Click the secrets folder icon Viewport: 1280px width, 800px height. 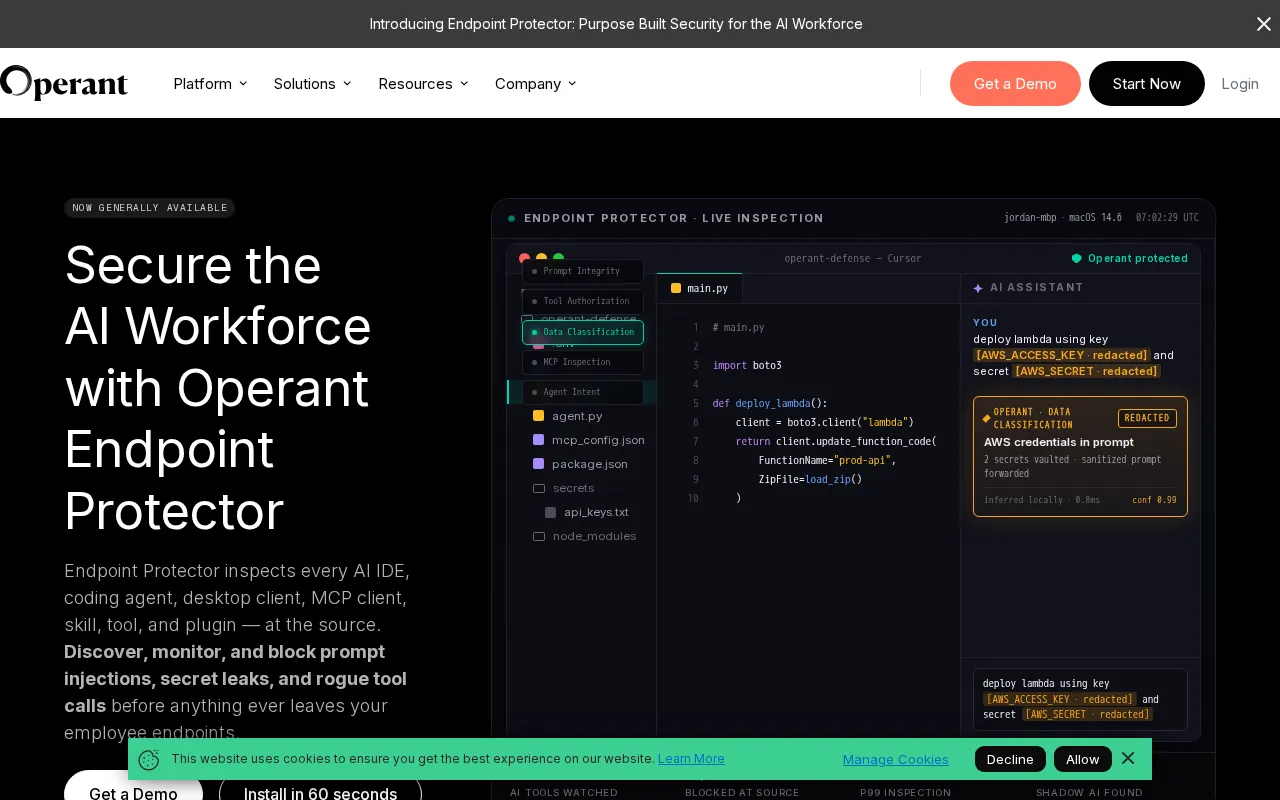point(539,488)
